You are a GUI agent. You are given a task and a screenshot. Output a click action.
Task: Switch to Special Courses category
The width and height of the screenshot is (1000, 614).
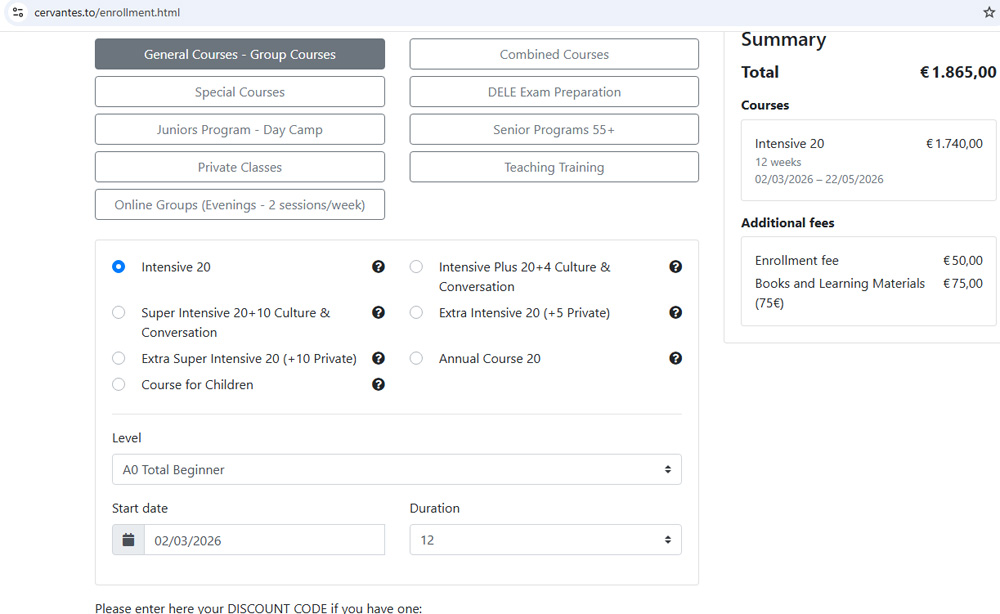pos(240,92)
